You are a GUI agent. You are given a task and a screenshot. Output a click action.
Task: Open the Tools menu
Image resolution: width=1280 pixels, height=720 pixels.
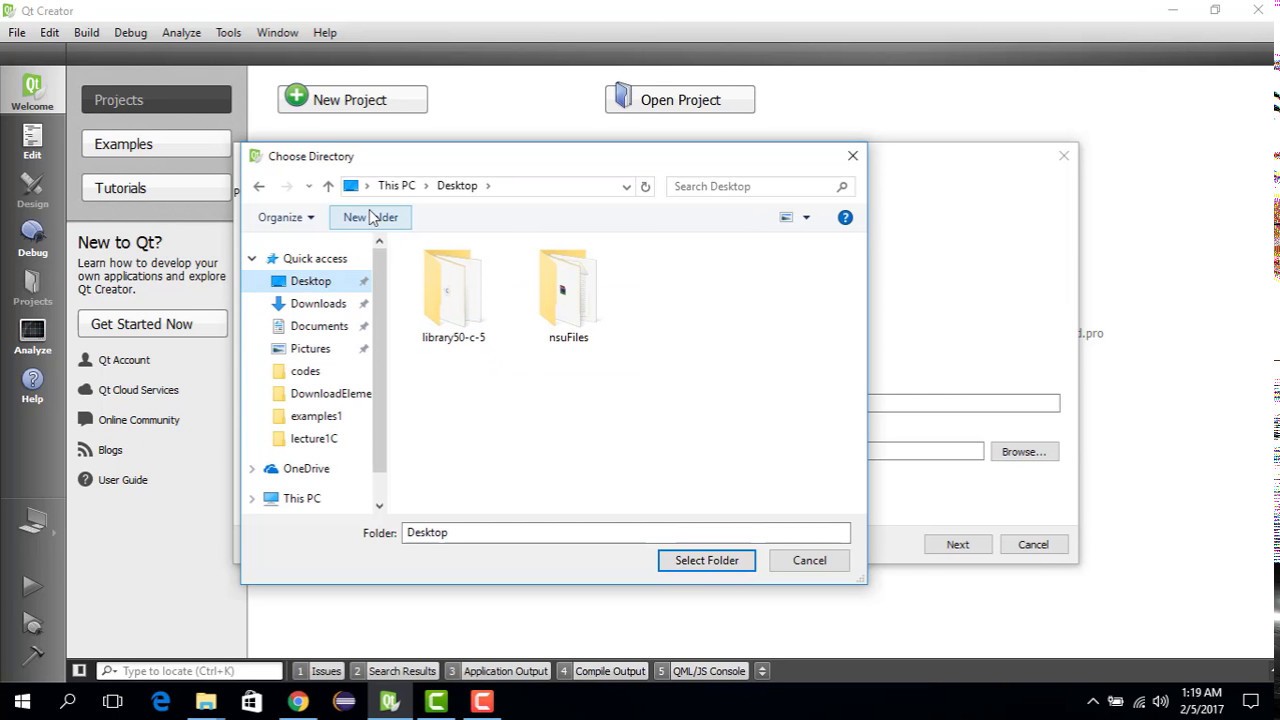[228, 32]
